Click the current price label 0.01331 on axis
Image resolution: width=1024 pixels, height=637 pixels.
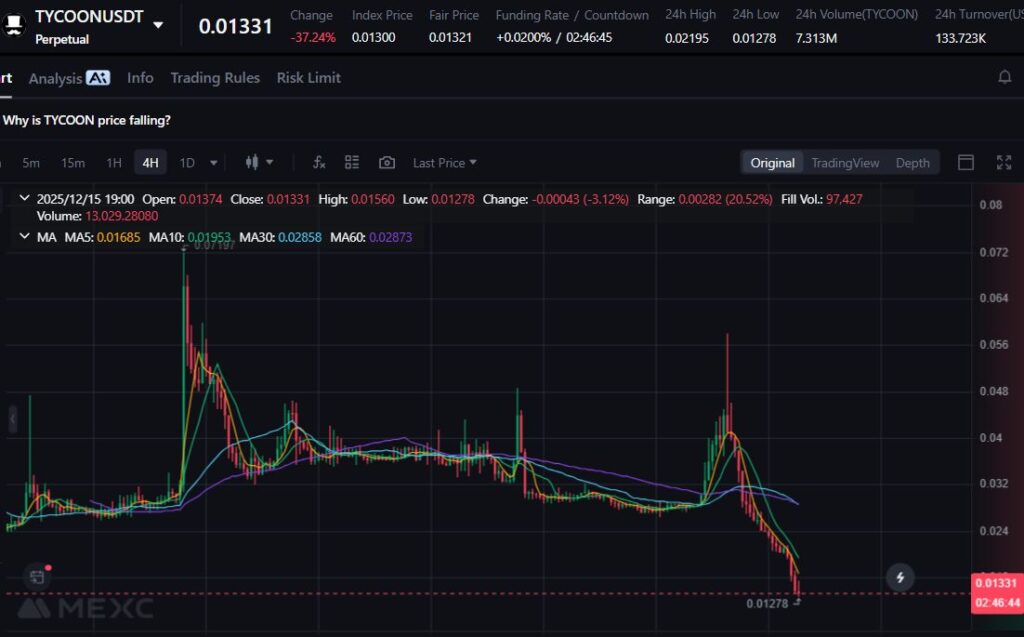(995, 583)
